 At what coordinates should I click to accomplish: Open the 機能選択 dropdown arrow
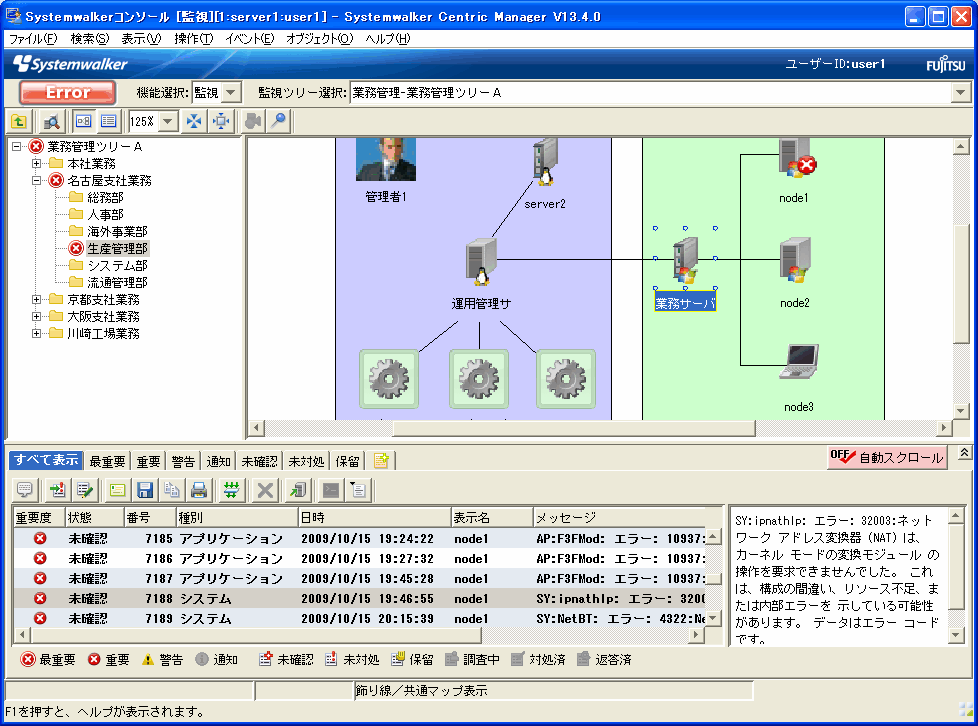(231, 93)
